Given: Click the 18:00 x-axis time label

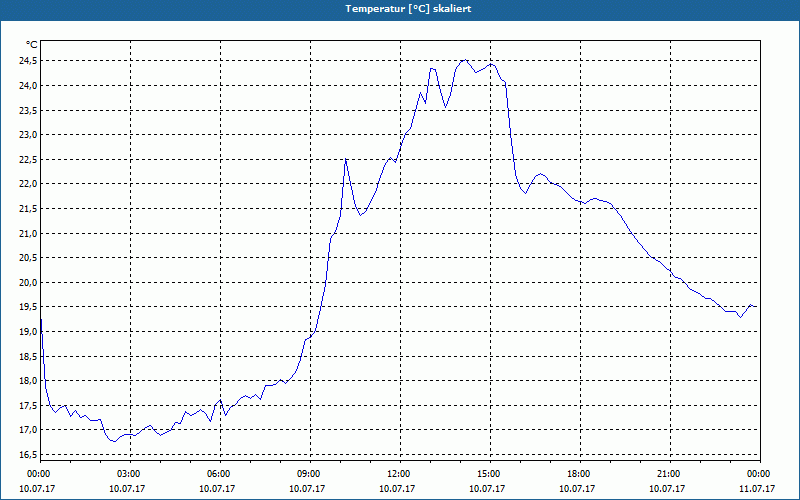Looking at the screenshot, I should tap(577, 474).
